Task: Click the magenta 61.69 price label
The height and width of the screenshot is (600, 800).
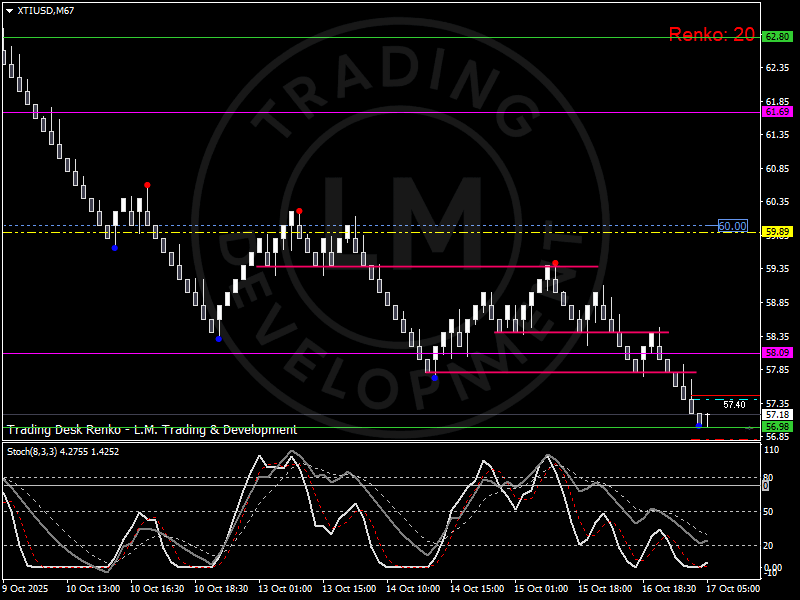Action: tap(777, 112)
